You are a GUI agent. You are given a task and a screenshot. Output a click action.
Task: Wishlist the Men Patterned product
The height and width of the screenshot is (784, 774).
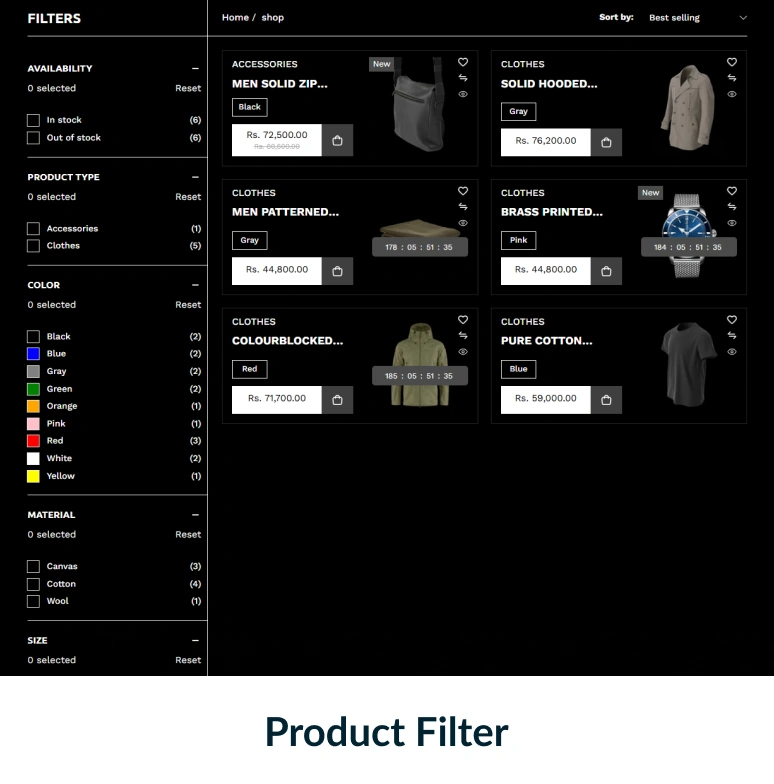[x=463, y=191]
